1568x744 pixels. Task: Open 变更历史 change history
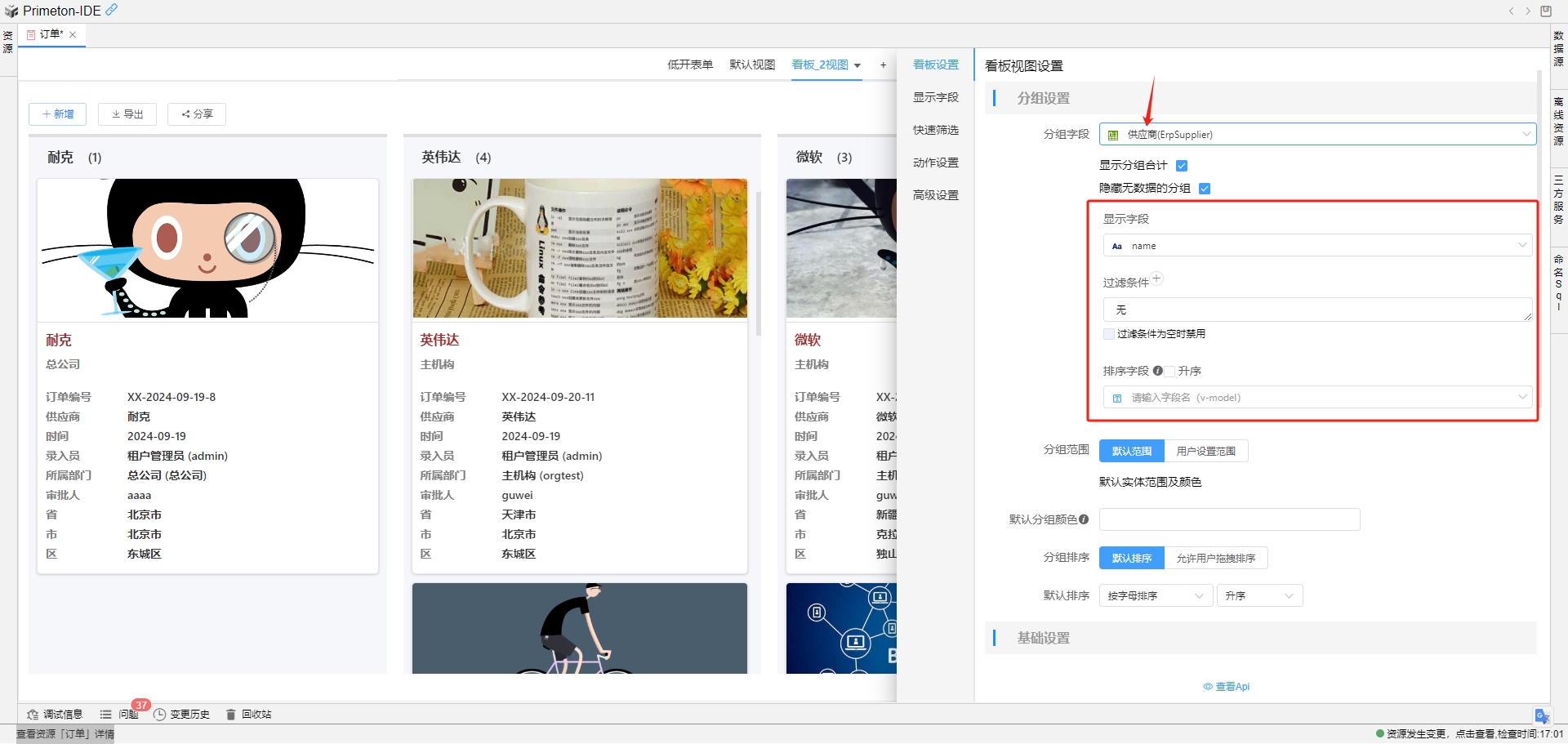pos(181,715)
